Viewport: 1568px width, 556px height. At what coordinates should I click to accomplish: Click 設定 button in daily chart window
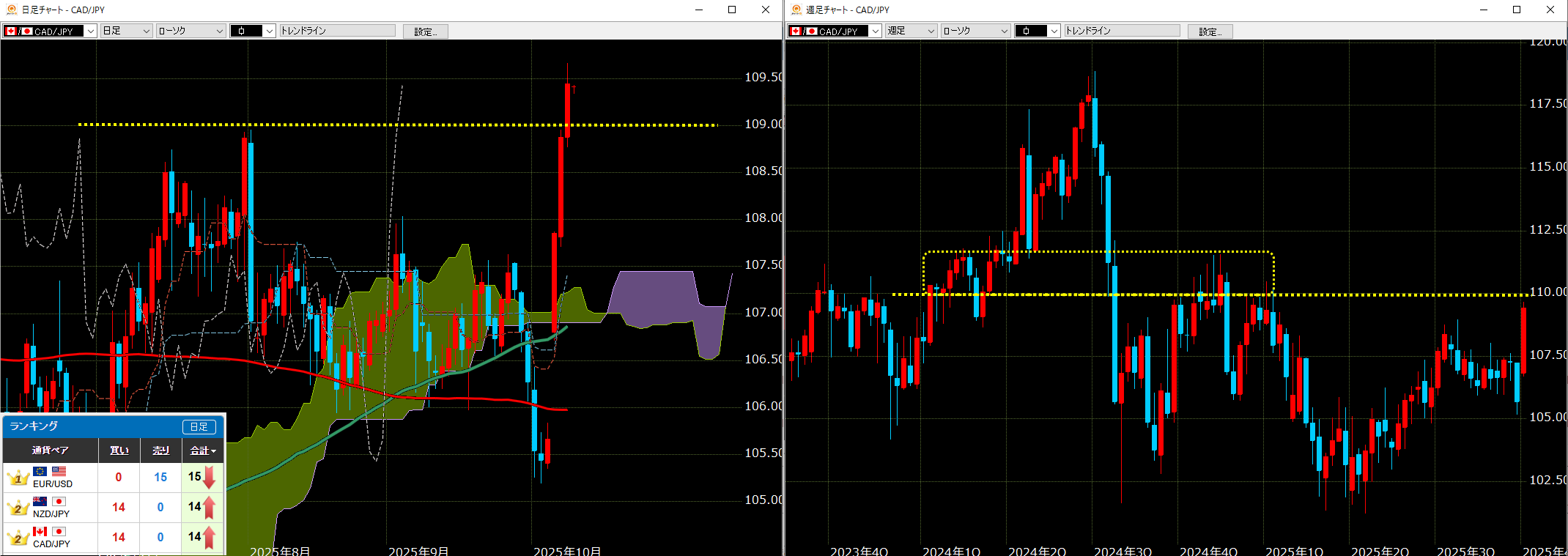point(425,31)
